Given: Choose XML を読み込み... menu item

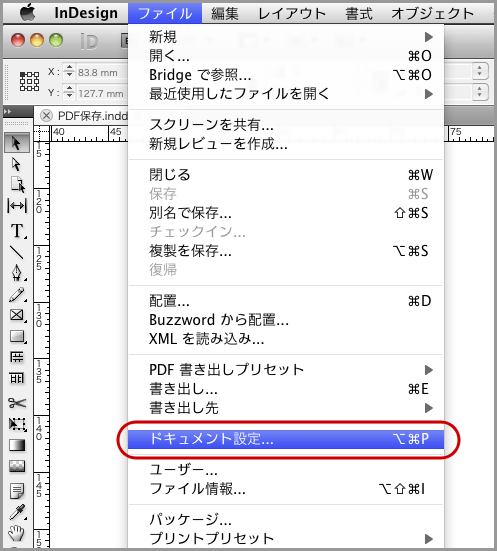Looking at the screenshot, I should tap(286, 339).
